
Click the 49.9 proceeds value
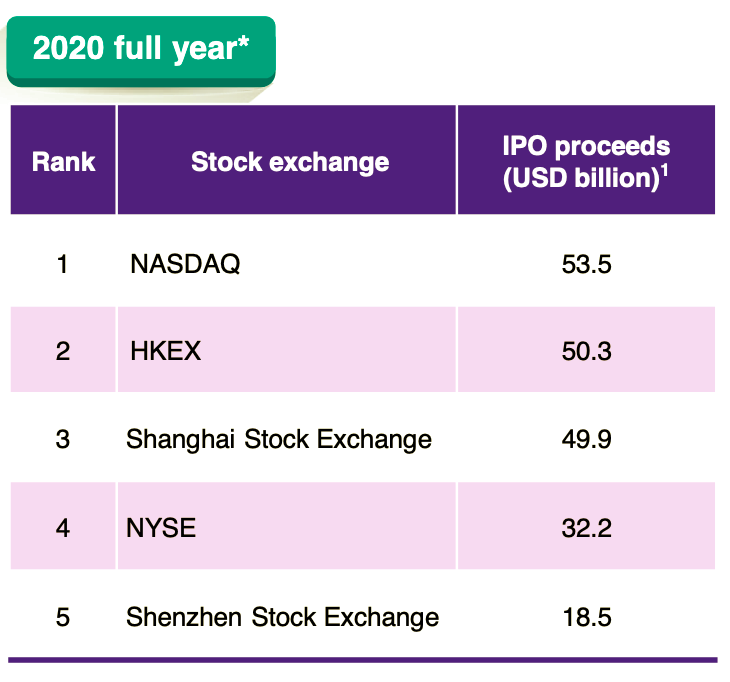click(x=587, y=439)
